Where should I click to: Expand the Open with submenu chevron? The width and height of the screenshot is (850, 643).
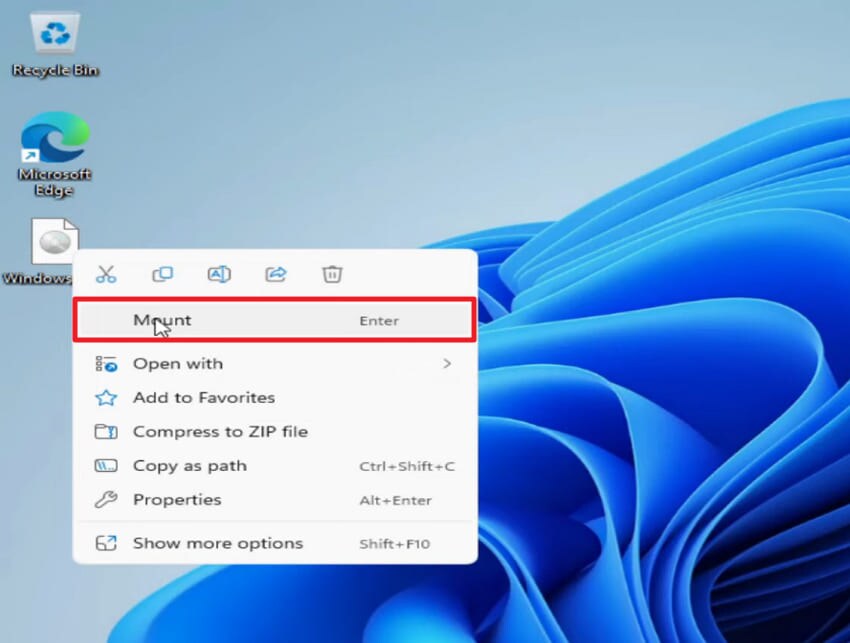pos(447,363)
